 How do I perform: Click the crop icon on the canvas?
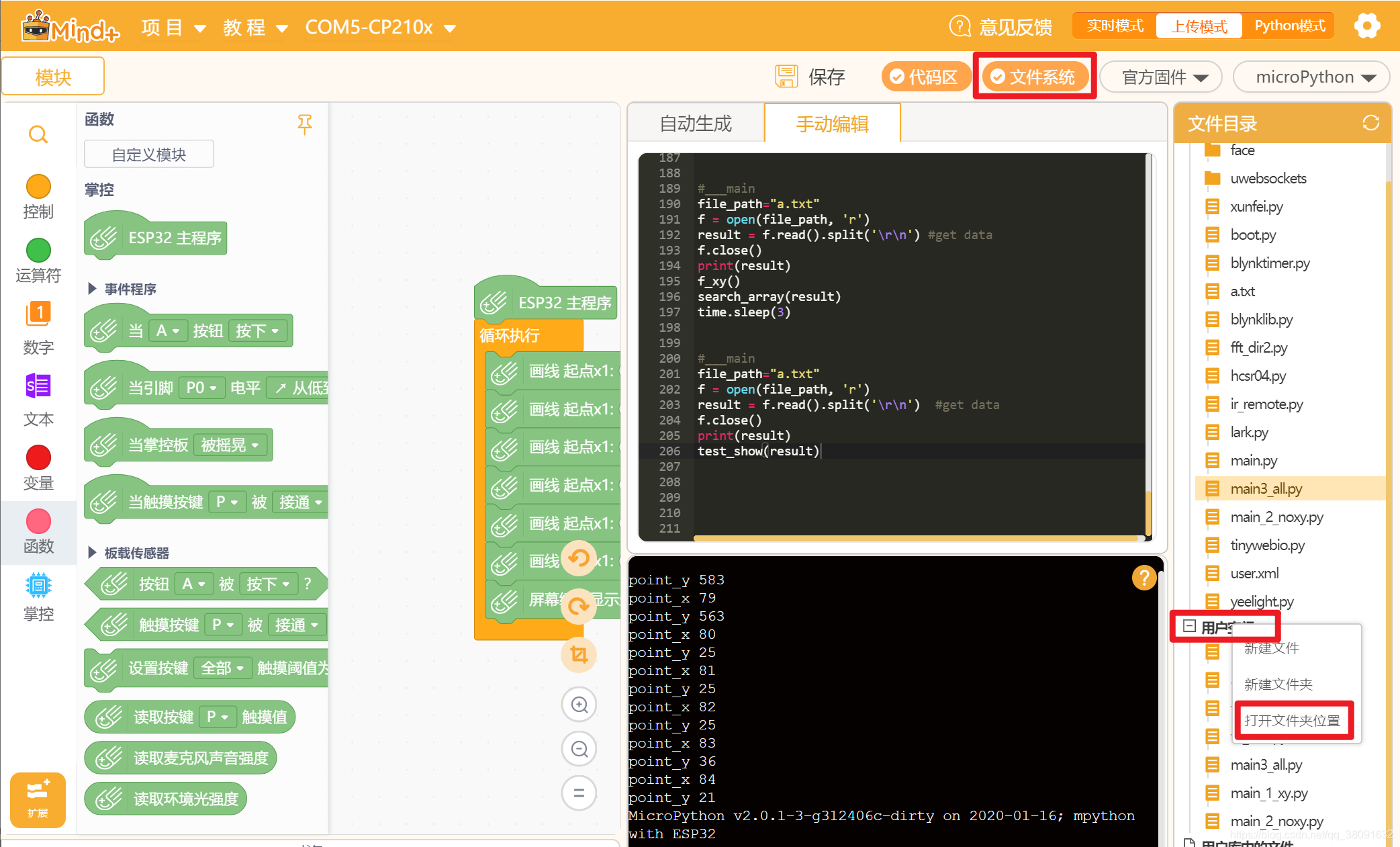point(578,654)
